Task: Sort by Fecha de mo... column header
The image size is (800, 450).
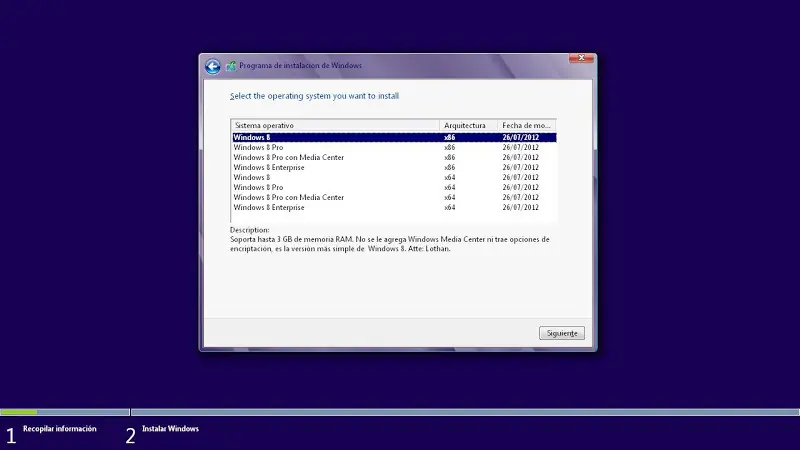Action: point(527,126)
